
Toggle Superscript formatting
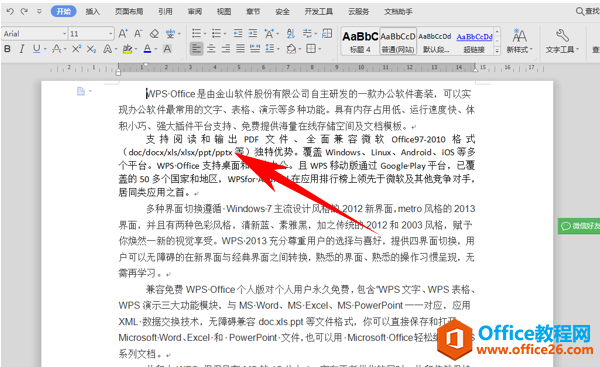click(76, 49)
